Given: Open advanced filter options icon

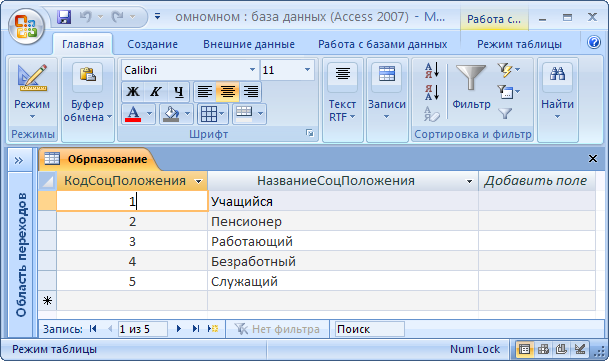Looking at the screenshot, I should point(508,92).
